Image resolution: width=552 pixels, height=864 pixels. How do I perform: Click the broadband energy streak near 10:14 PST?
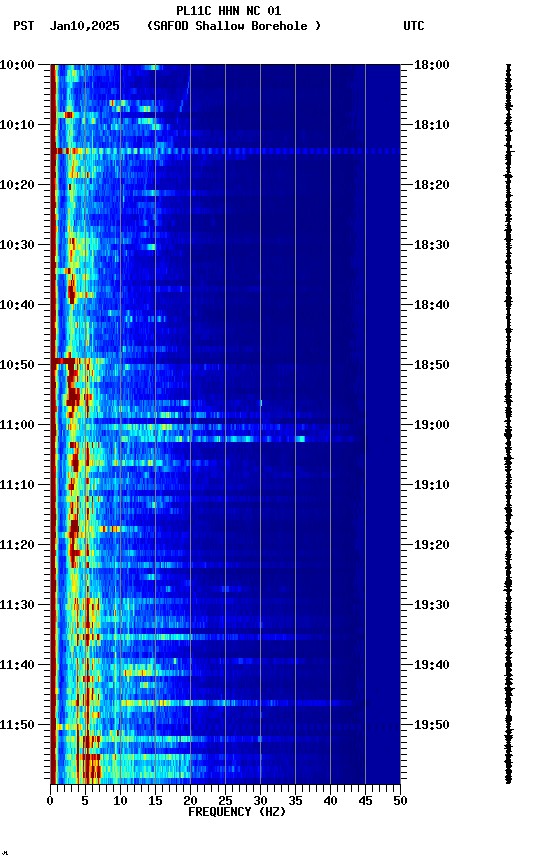(x=225, y=151)
